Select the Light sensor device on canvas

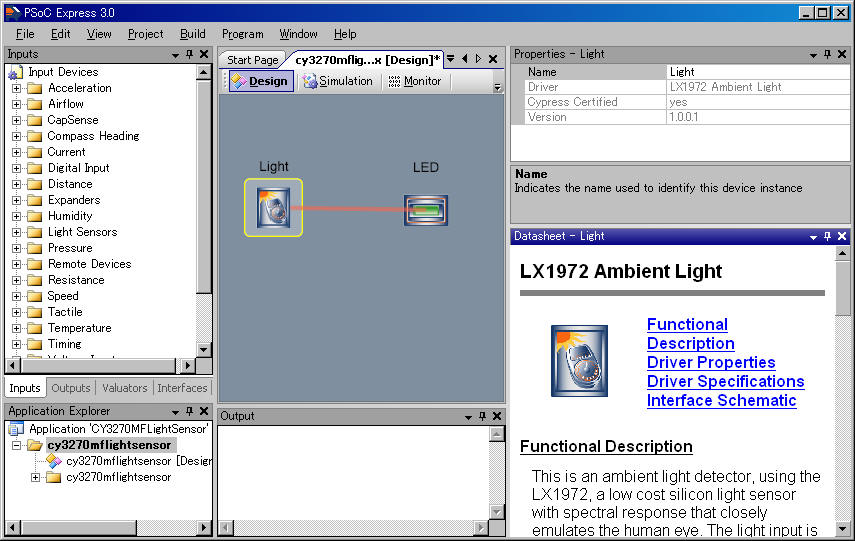pyautogui.click(x=273, y=208)
